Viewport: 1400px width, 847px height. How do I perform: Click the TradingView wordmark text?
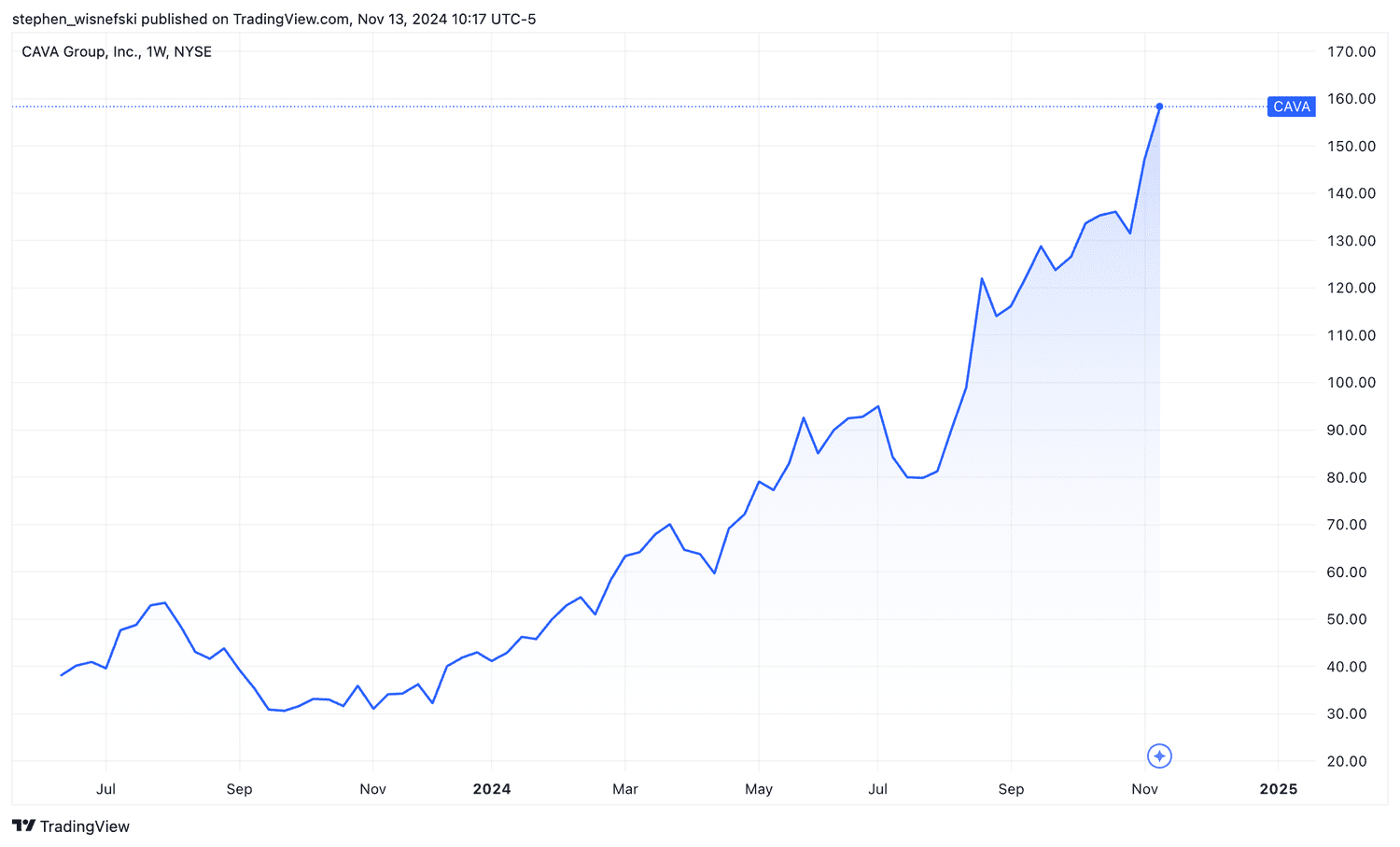[x=85, y=826]
